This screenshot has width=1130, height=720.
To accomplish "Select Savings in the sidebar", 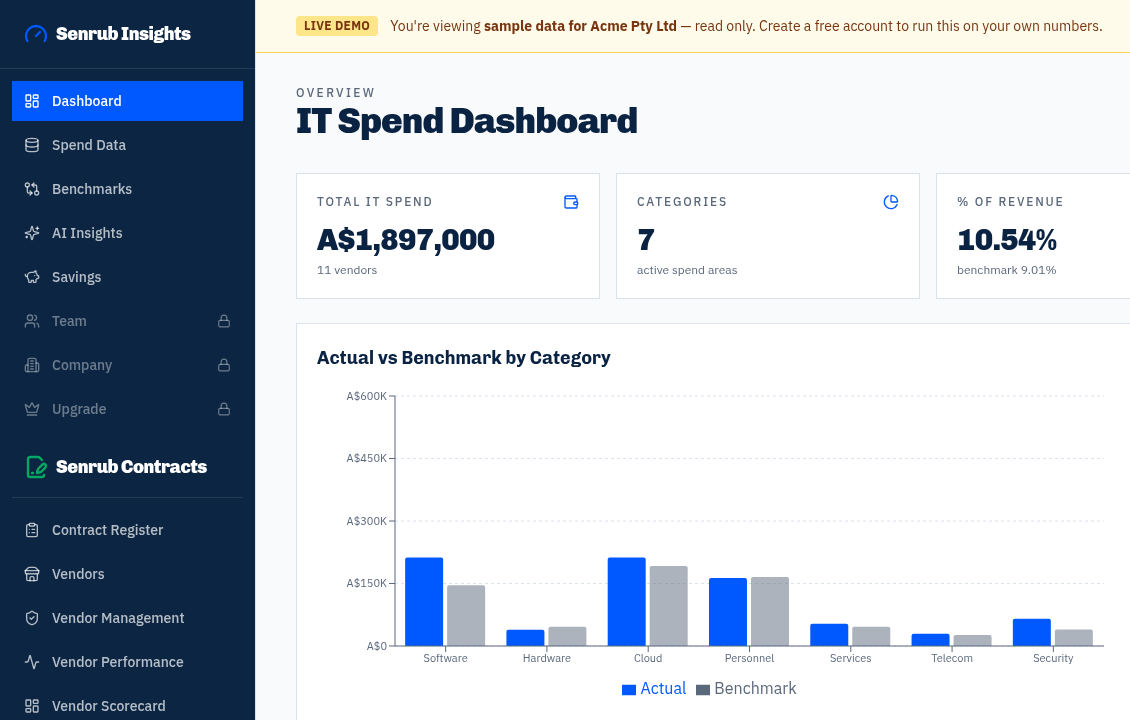I will coord(128,277).
